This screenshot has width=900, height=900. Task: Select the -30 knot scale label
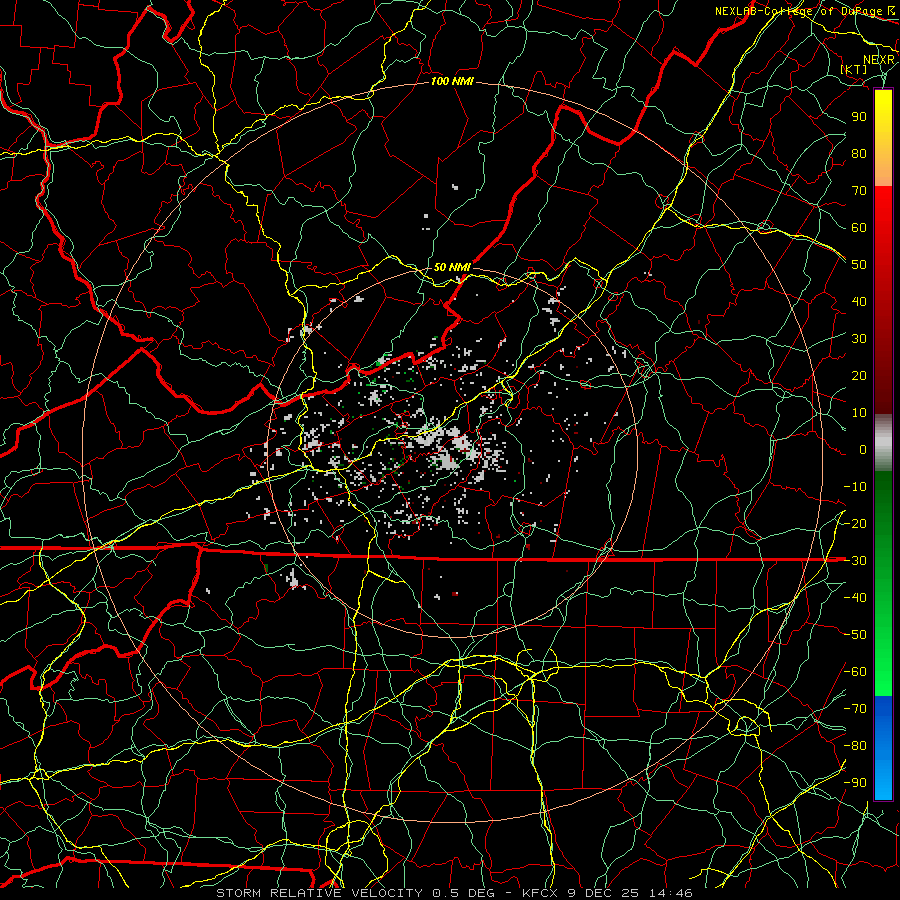click(855, 561)
